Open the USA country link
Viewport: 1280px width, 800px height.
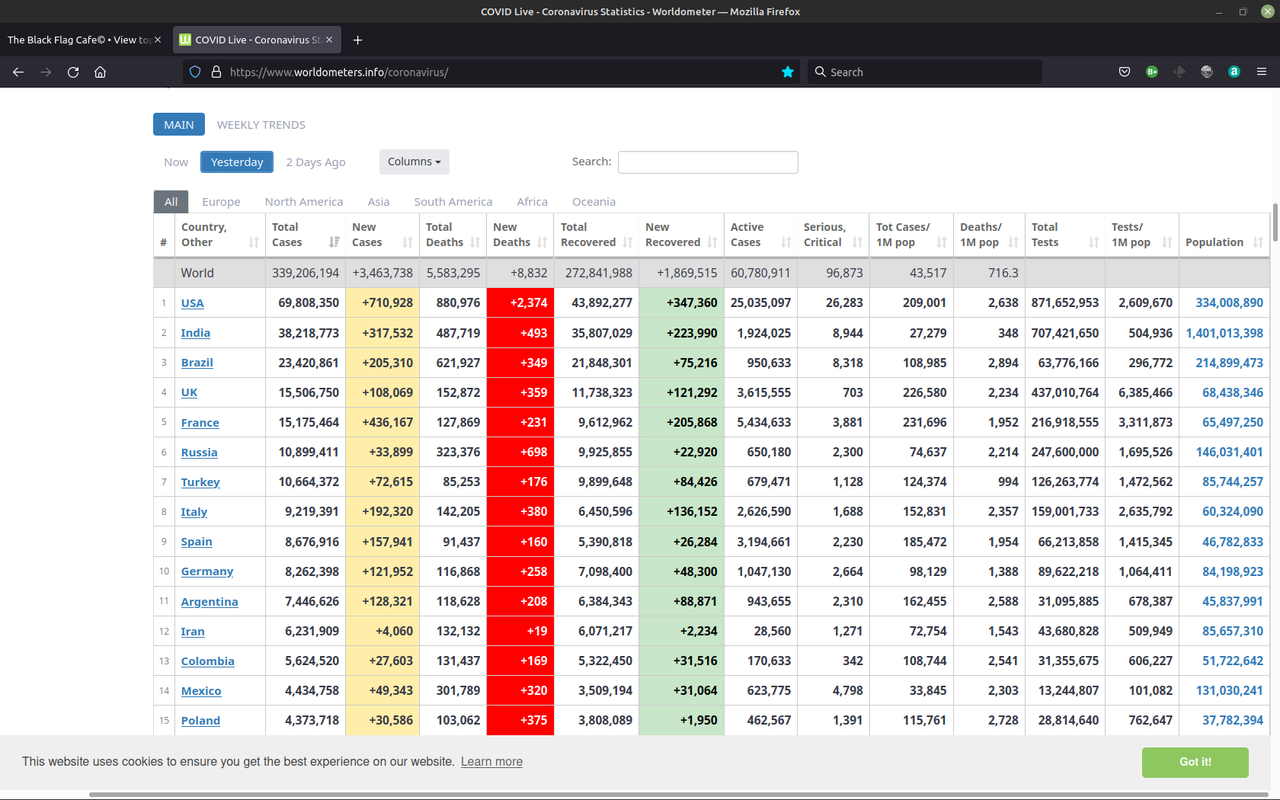point(192,303)
